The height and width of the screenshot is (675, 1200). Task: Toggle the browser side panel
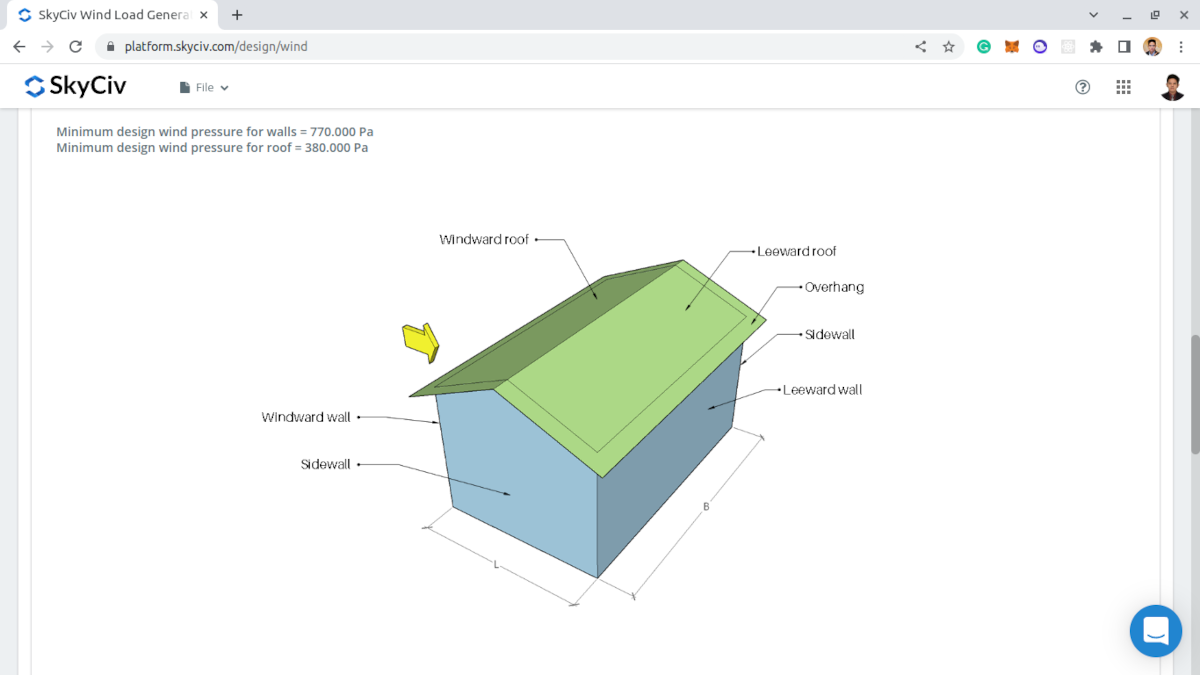tap(1124, 47)
